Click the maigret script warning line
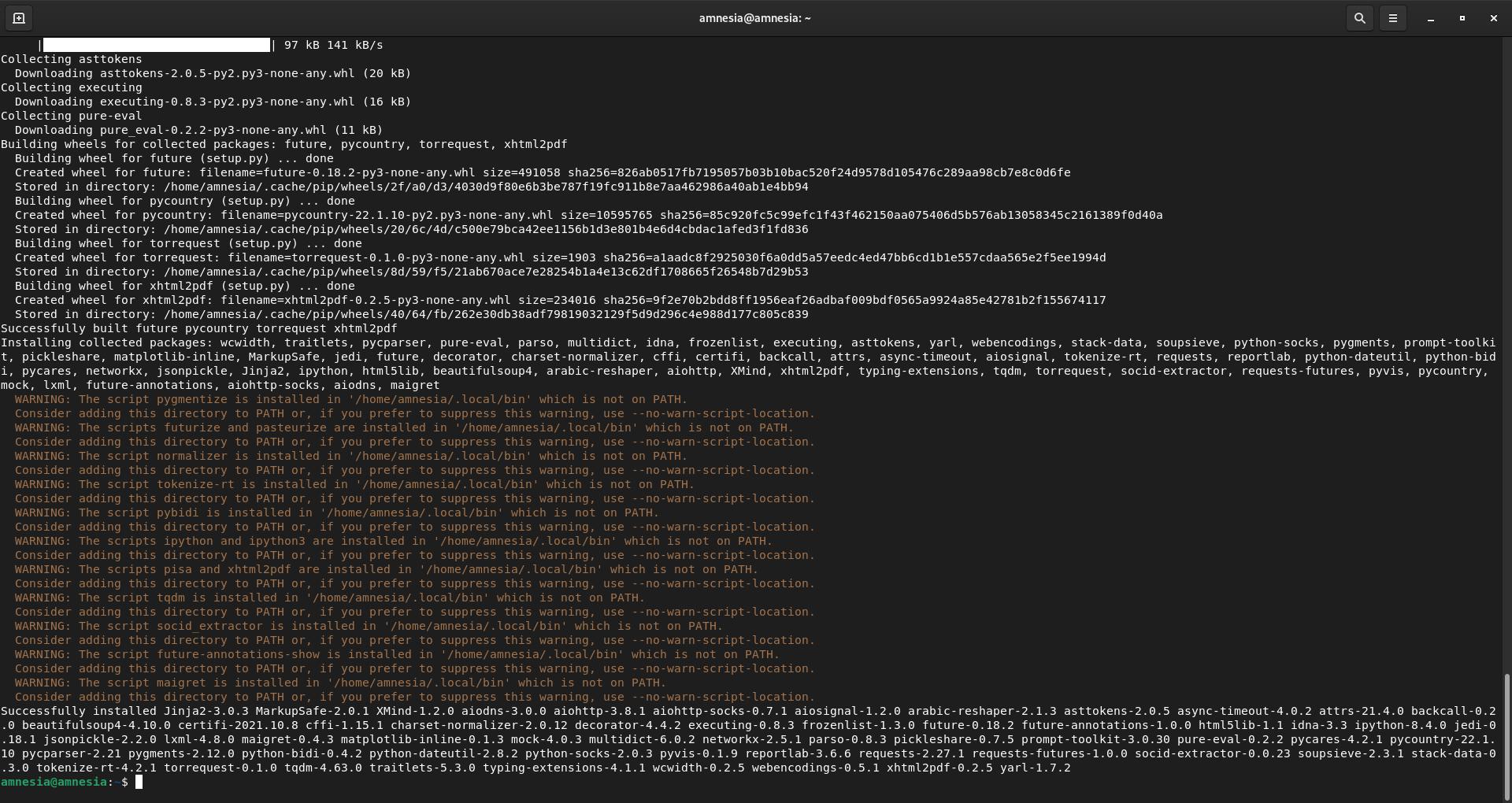 (x=340, y=683)
